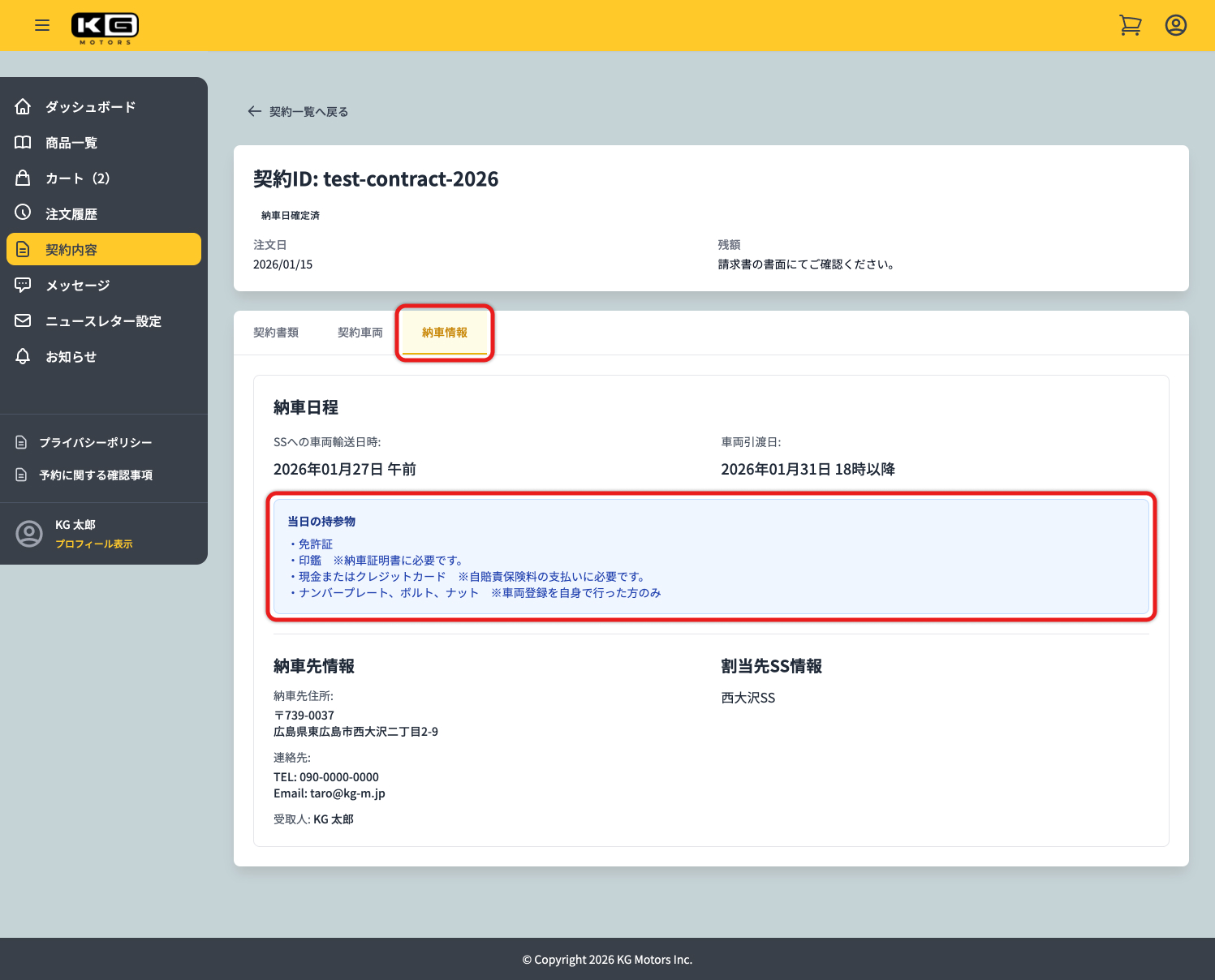Open プロフィール表示 link
Viewport: 1215px width, 980px height.
[94, 544]
